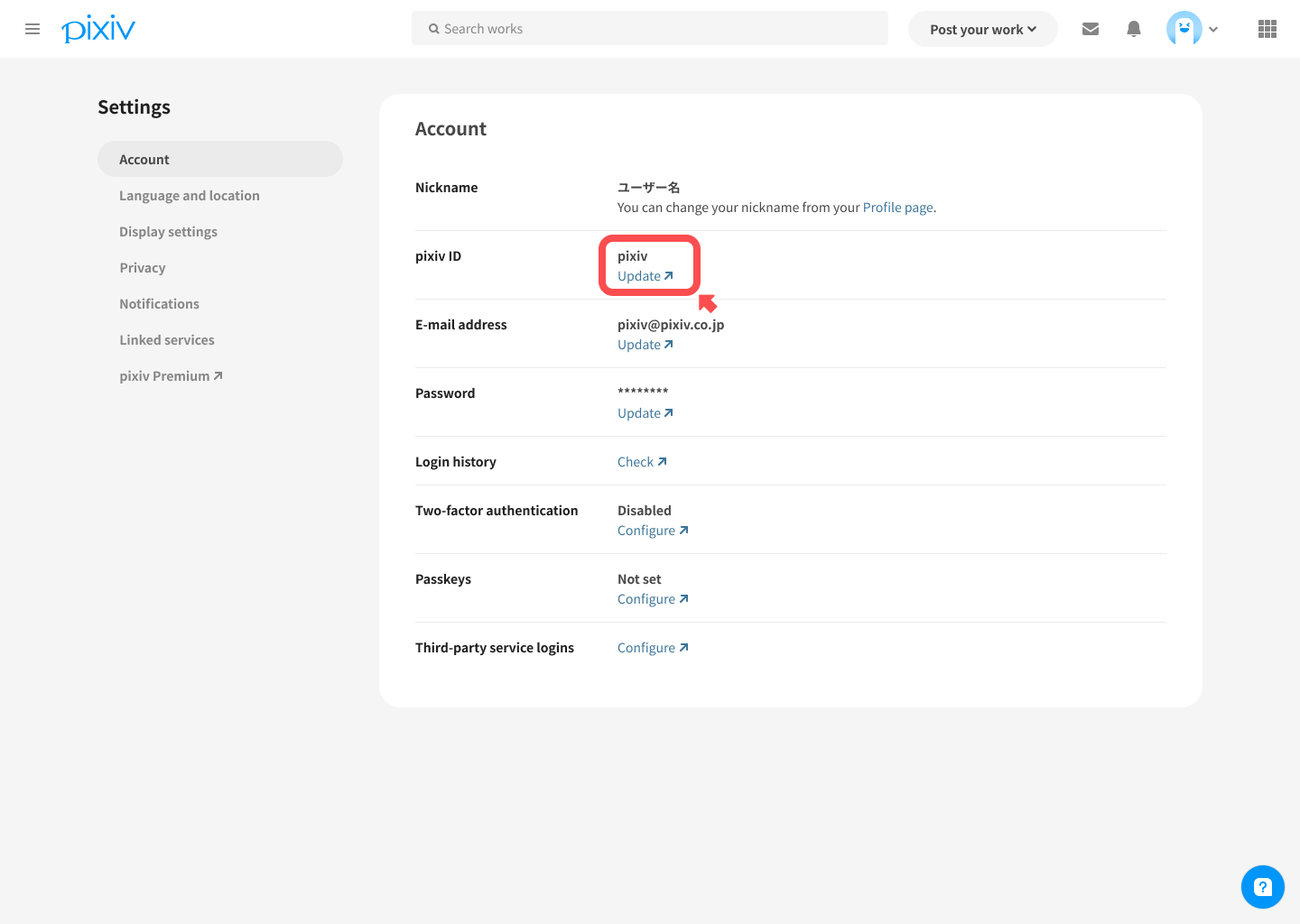Open Notifications settings section
The width and height of the screenshot is (1300, 924).
(159, 303)
